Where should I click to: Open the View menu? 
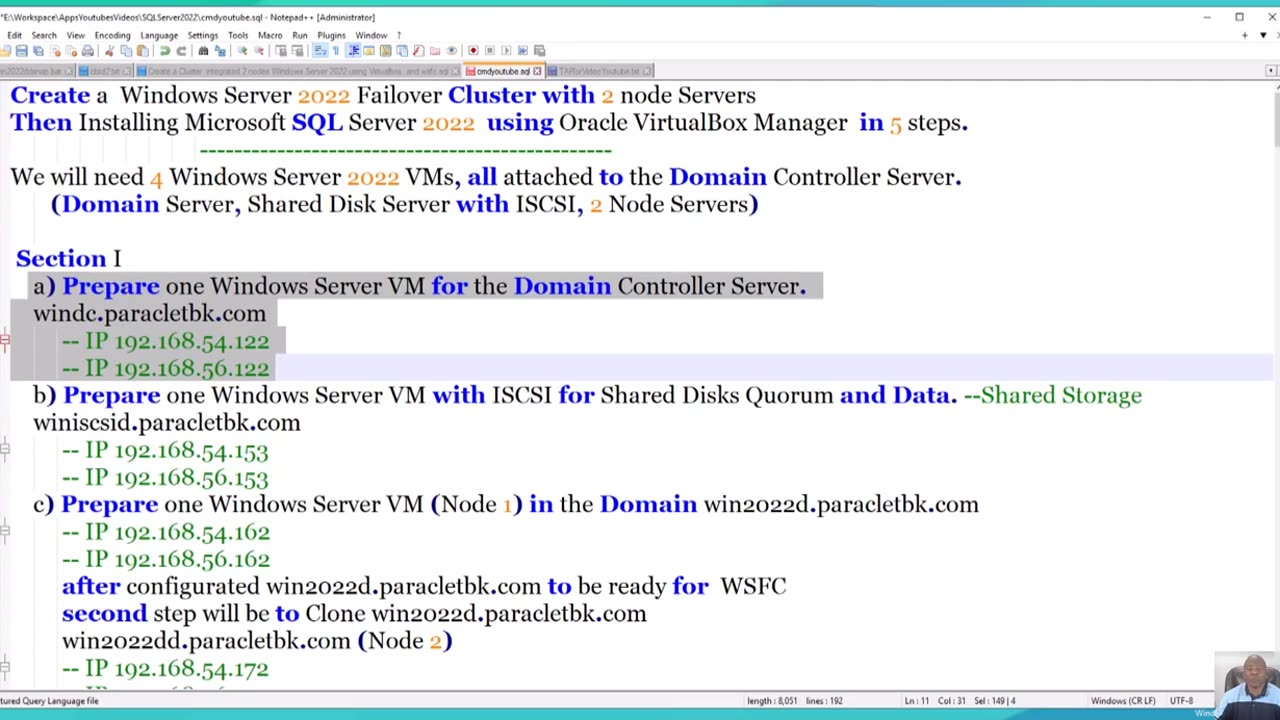pyautogui.click(x=76, y=35)
